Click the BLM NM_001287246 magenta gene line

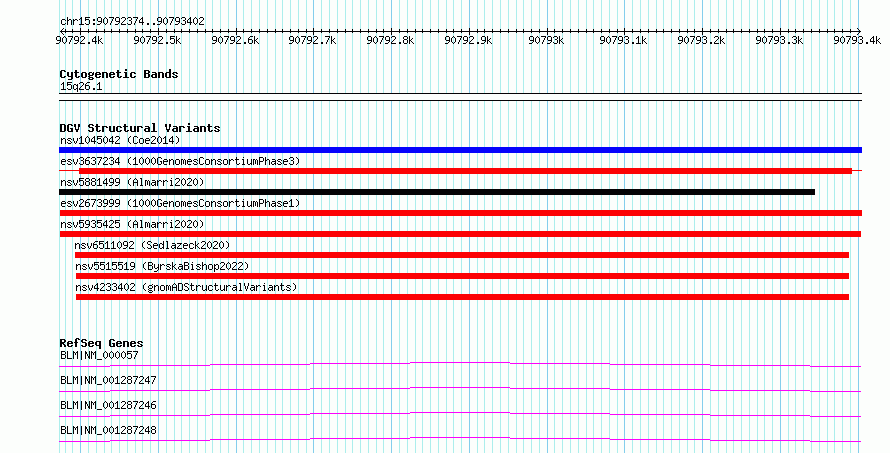[x=460, y=414]
